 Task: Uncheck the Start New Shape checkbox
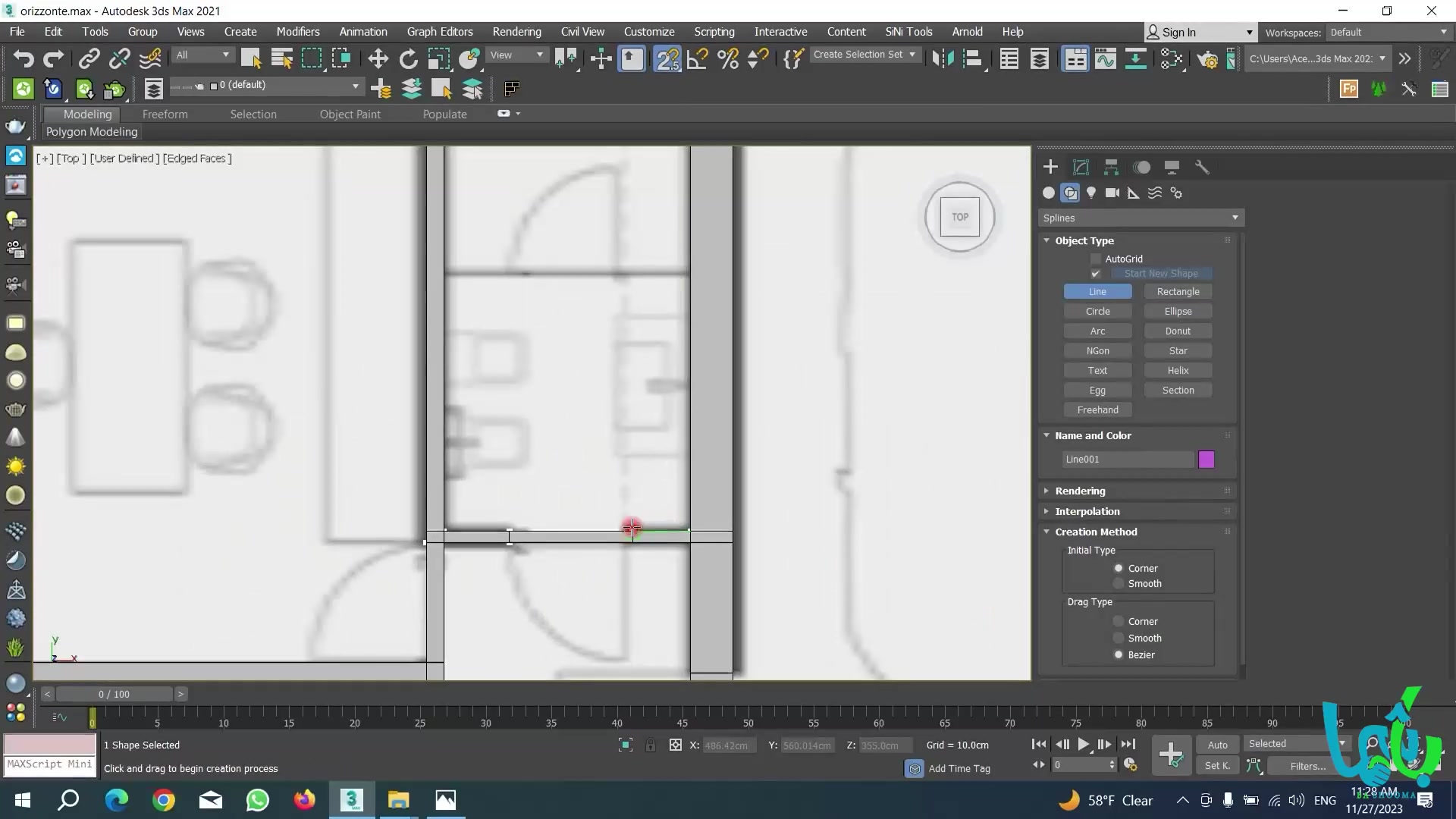[1096, 273]
